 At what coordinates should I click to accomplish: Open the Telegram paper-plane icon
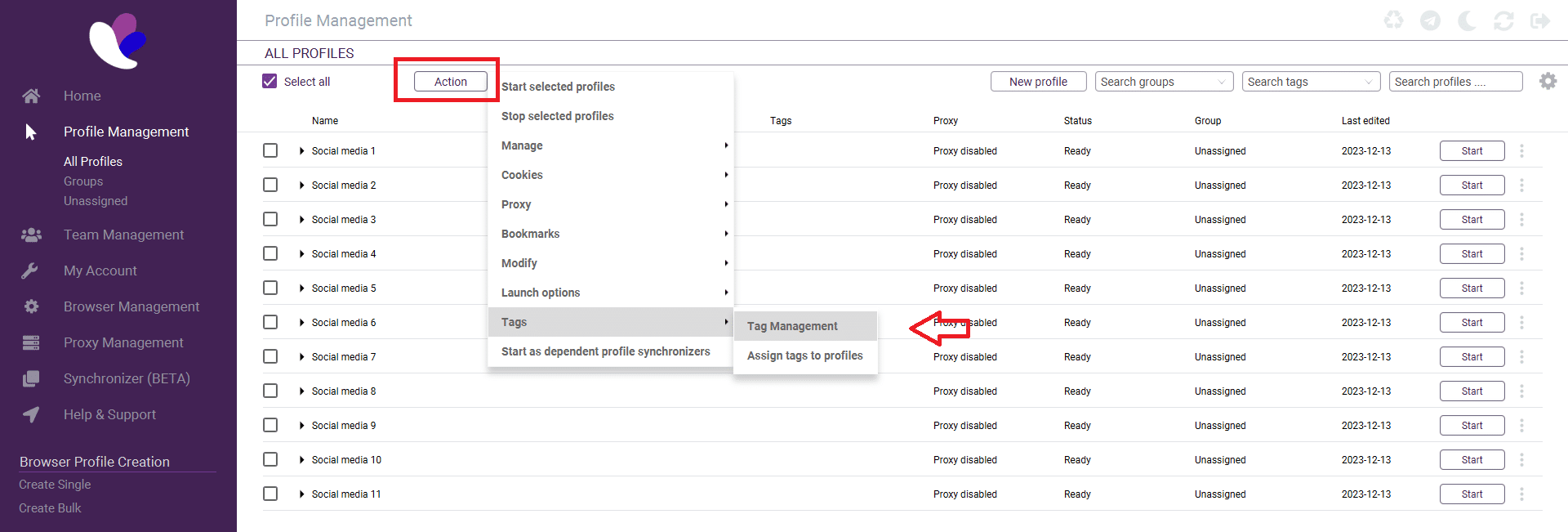1430,20
